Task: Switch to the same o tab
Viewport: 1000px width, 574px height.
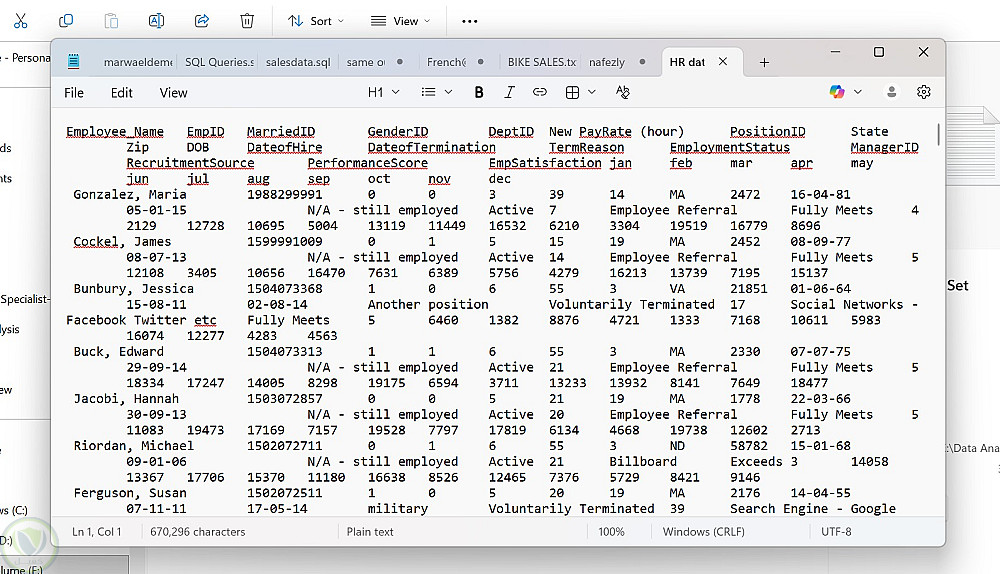Action: (x=366, y=62)
